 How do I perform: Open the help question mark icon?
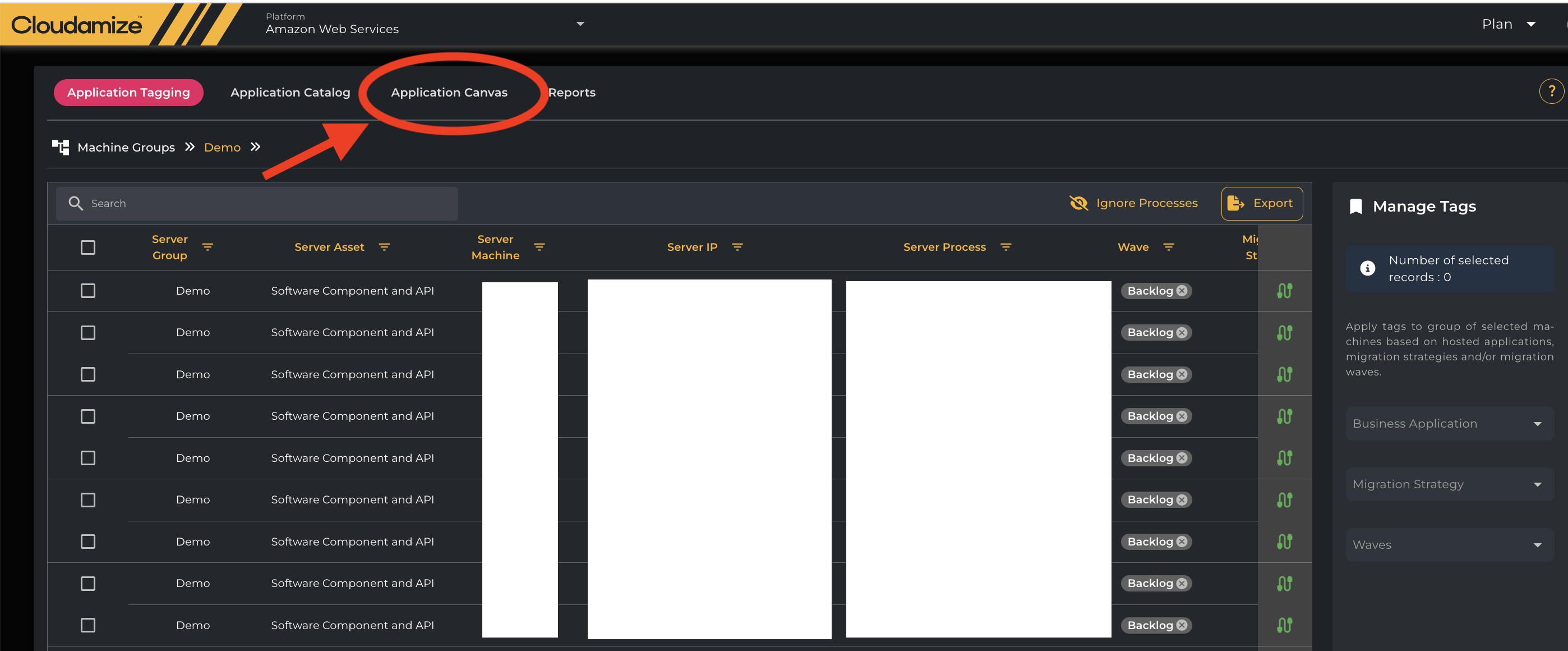[x=1551, y=91]
